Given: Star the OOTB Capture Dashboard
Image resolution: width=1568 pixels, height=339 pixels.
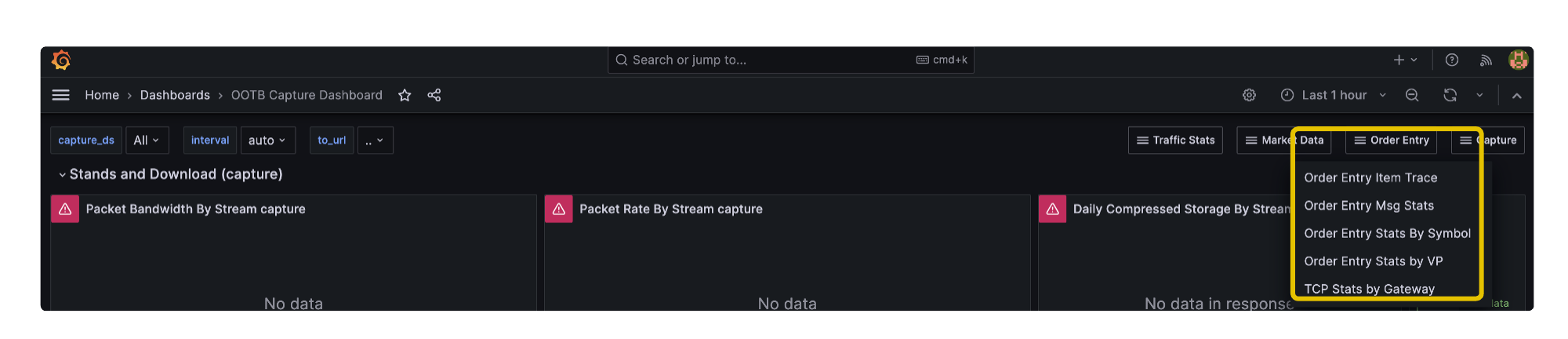Looking at the screenshot, I should coord(405,95).
